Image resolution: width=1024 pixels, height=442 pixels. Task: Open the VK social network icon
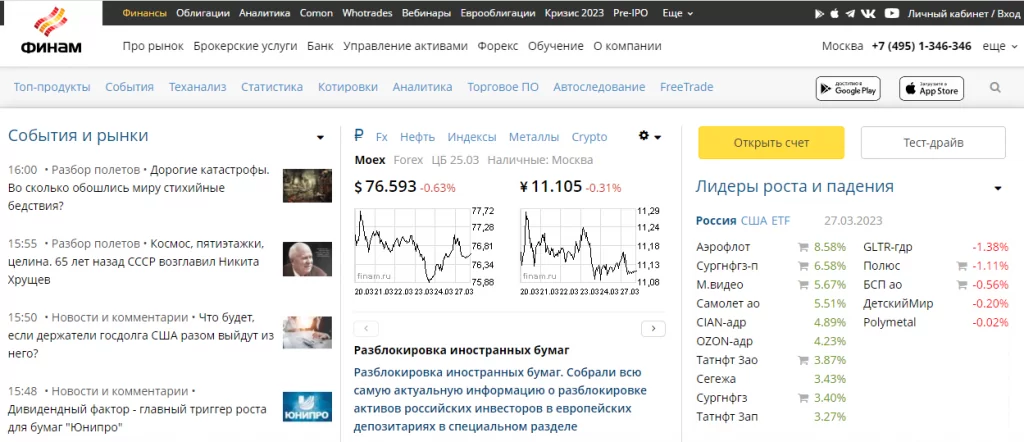pyautogui.click(x=870, y=14)
